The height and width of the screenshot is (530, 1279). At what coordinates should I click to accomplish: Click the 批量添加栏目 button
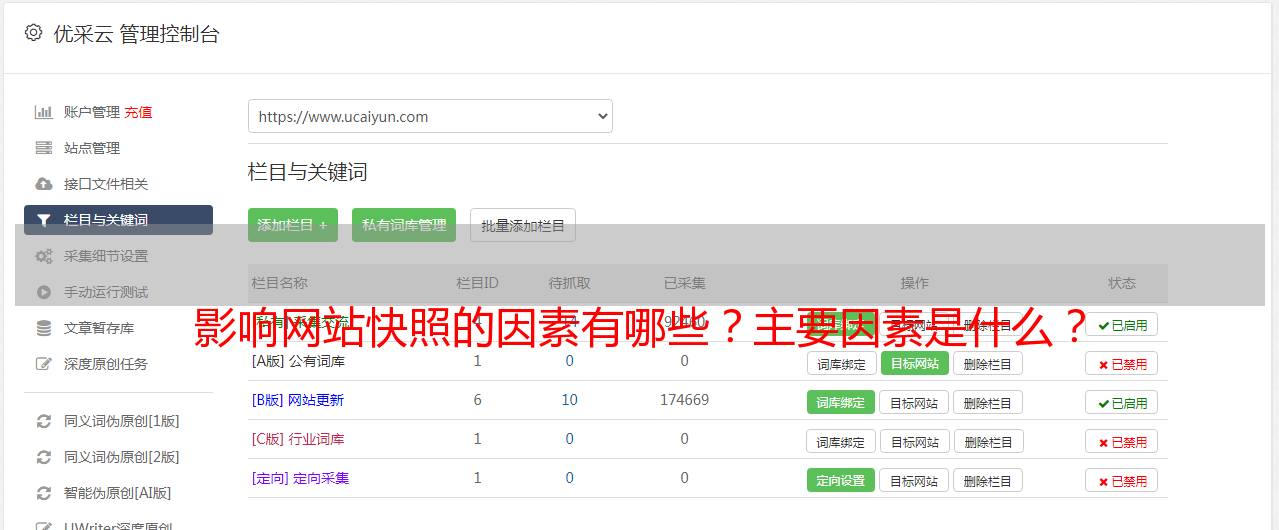click(523, 225)
